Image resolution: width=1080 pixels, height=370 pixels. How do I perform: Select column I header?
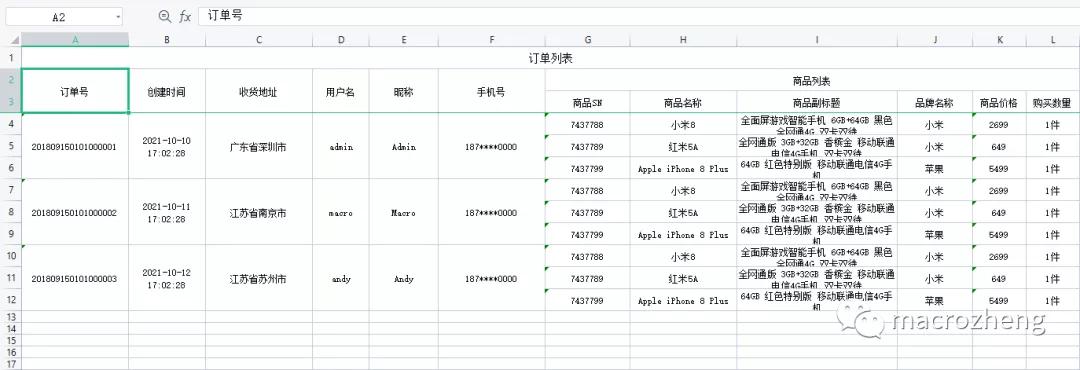coord(816,39)
